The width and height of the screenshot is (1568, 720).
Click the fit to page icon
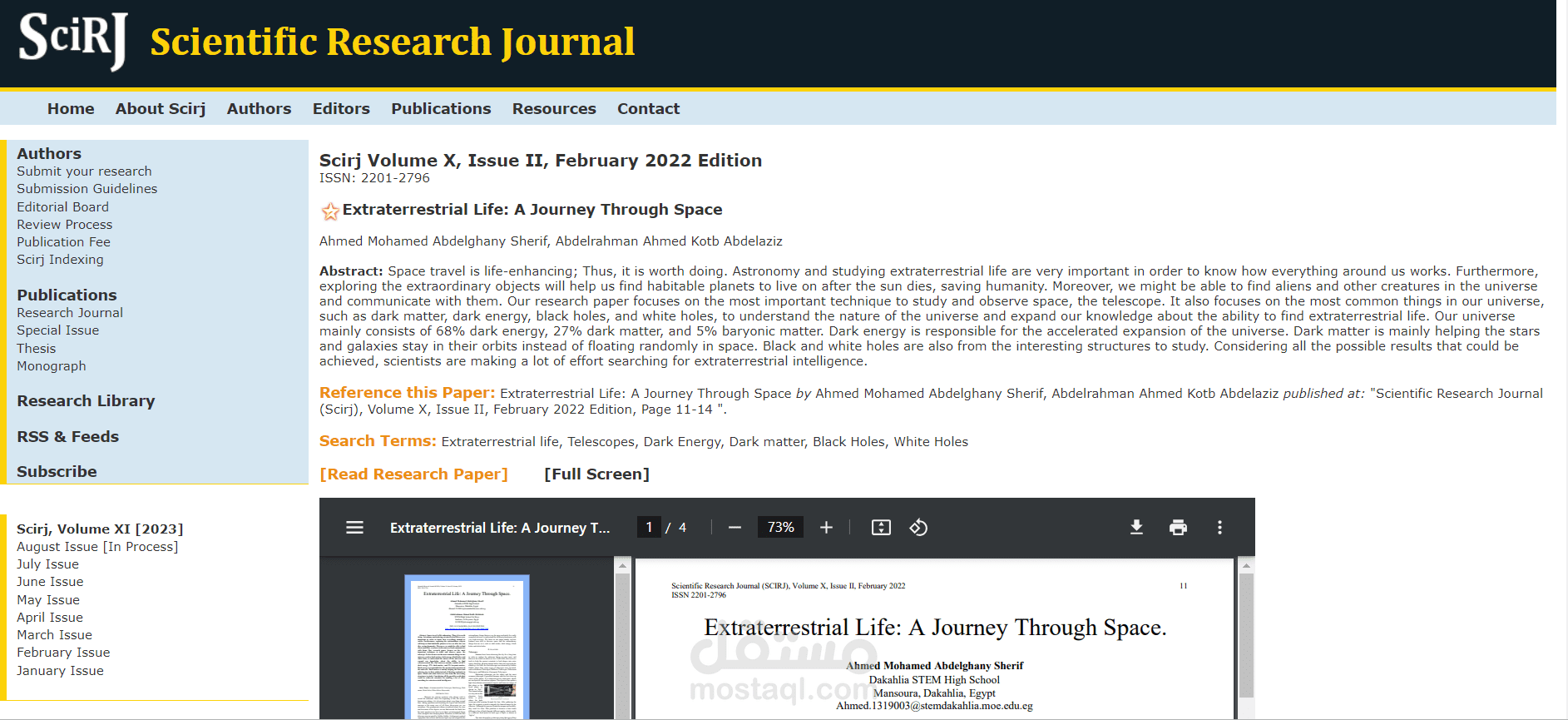(x=881, y=528)
